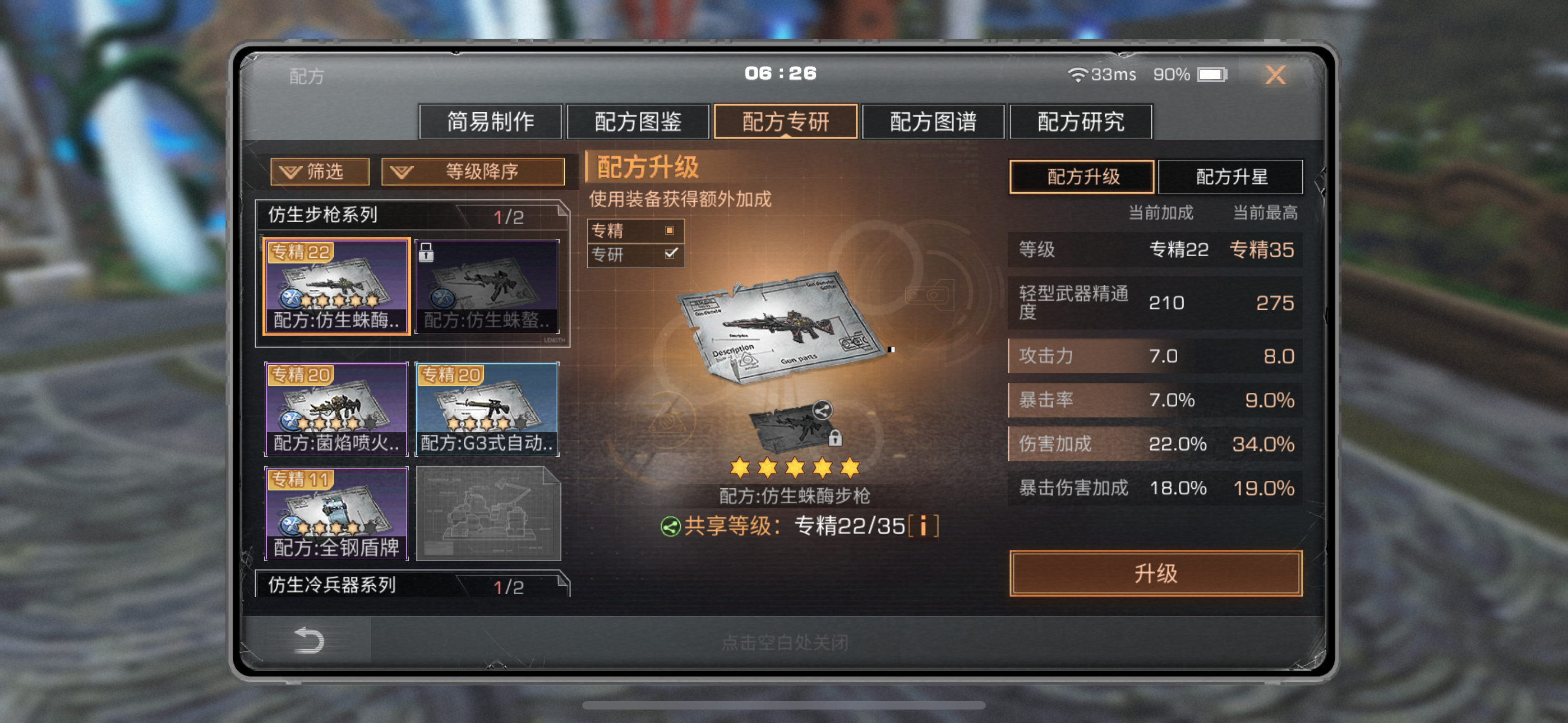The height and width of the screenshot is (723, 1568).
Task: Open the 配方研究 tab
Action: click(x=1081, y=122)
